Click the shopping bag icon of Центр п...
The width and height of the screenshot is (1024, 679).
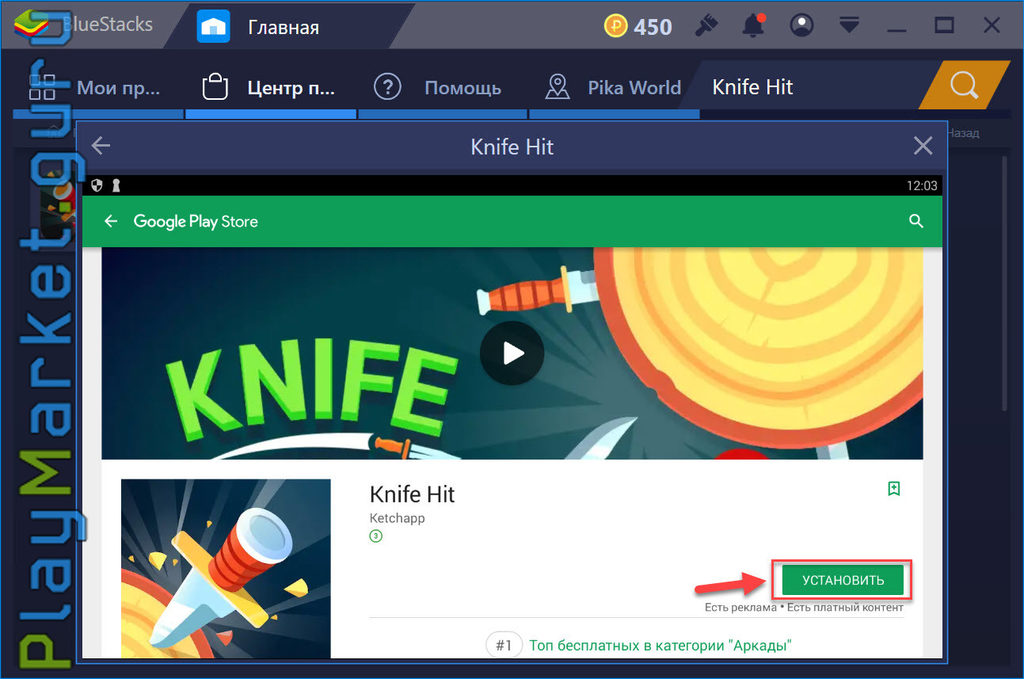coord(215,86)
